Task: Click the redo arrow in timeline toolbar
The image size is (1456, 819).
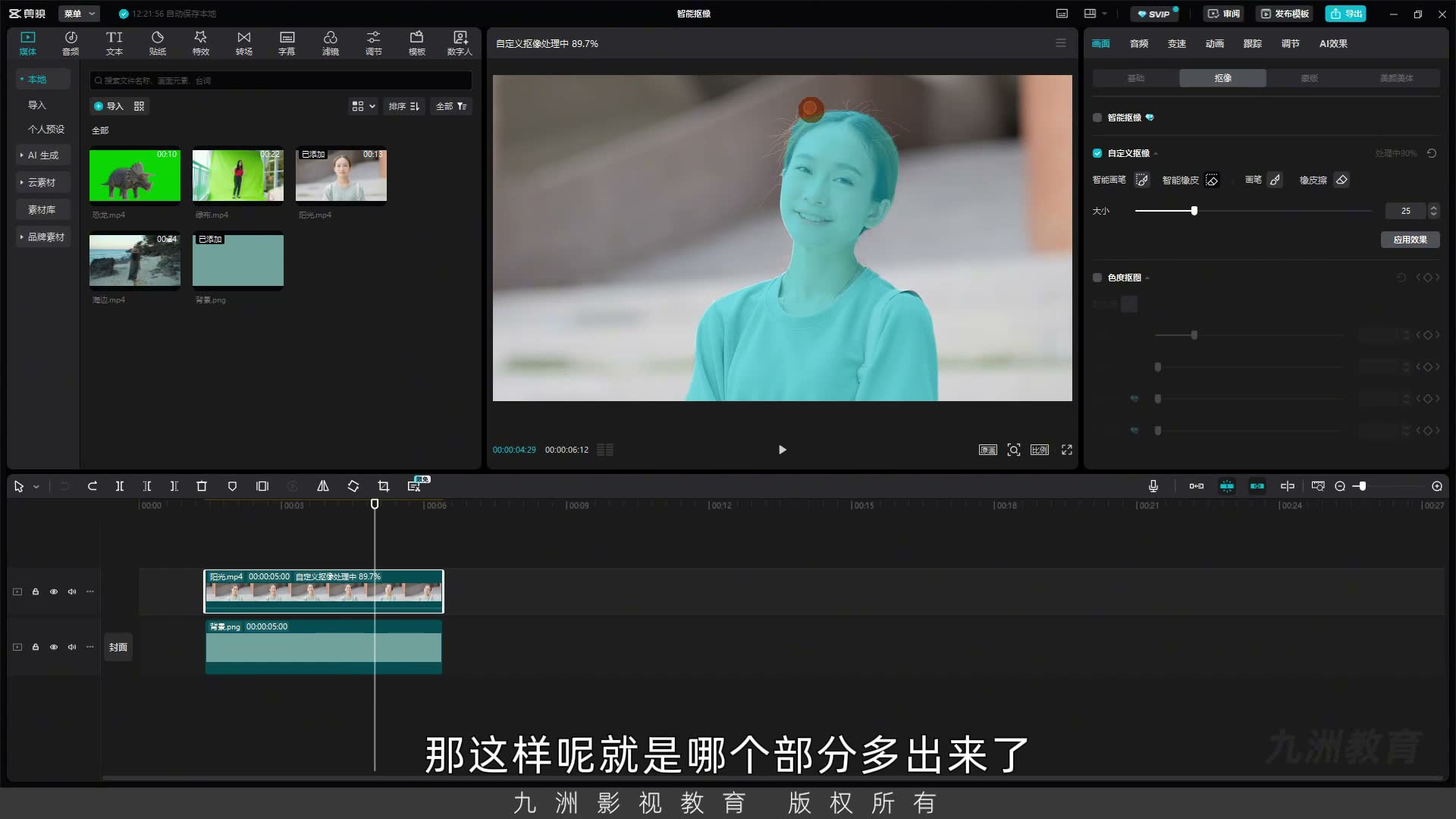Action: (x=93, y=486)
